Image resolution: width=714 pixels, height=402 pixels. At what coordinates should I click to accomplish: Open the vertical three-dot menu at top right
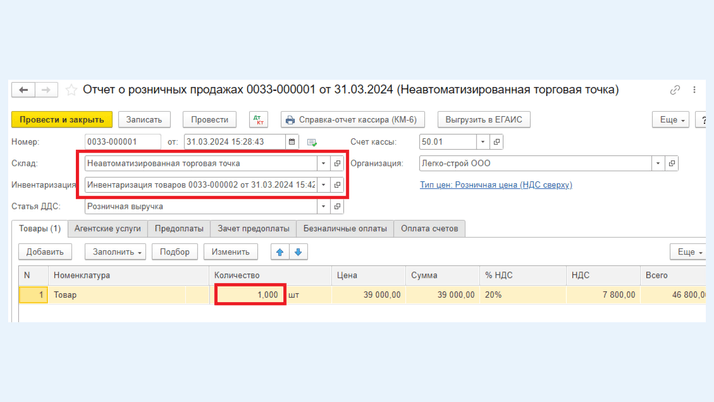(694, 90)
